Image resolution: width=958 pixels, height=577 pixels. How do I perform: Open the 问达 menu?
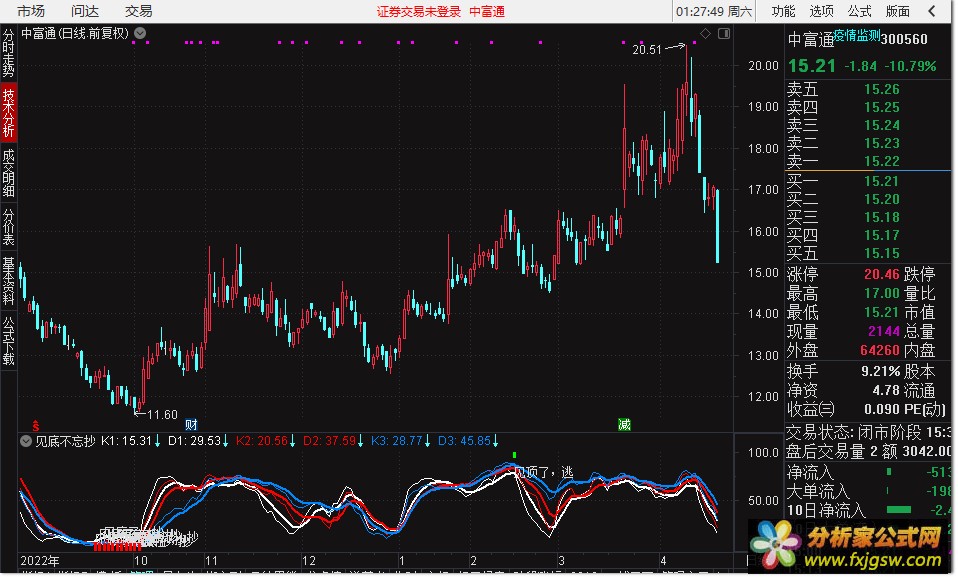[x=84, y=11]
